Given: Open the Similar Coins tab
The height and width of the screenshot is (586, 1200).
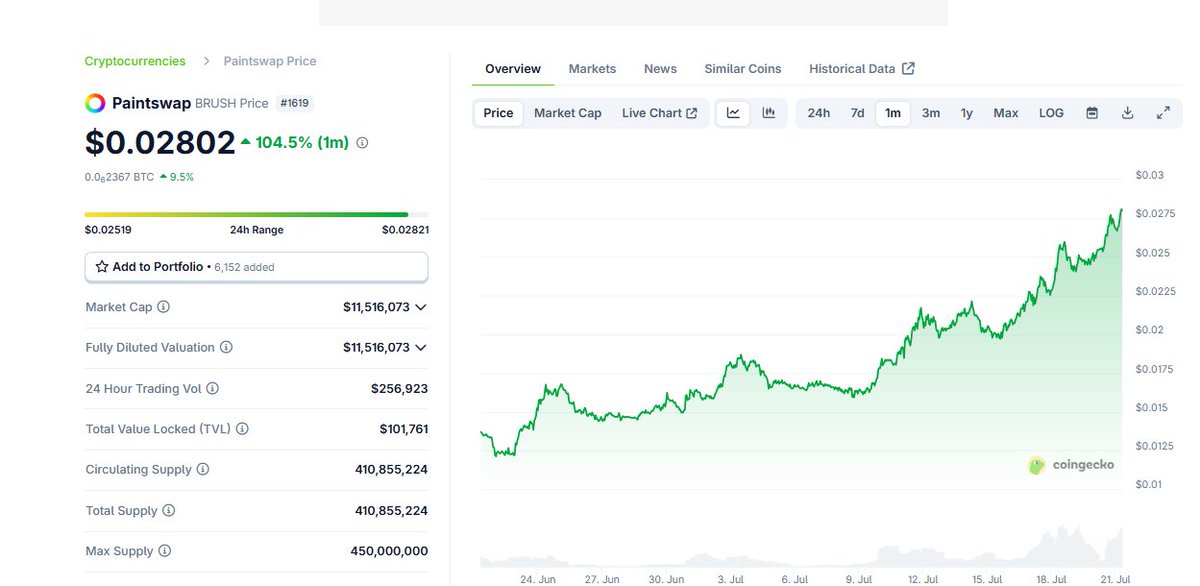Looking at the screenshot, I should tap(743, 69).
